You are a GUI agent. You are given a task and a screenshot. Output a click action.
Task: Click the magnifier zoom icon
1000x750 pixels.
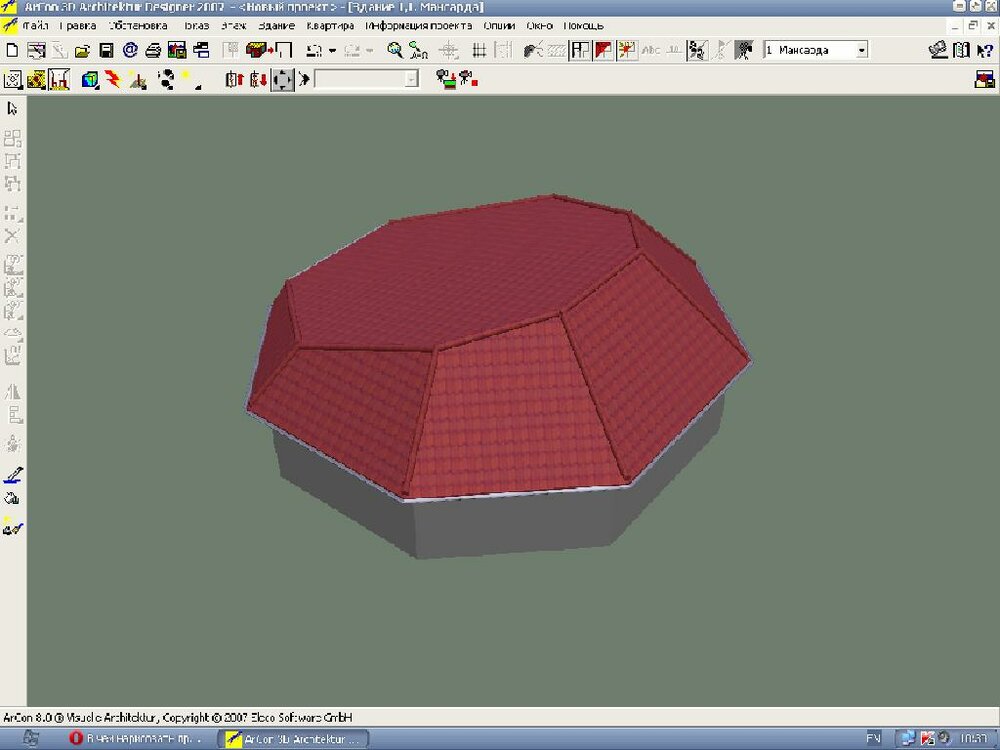point(395,49)
